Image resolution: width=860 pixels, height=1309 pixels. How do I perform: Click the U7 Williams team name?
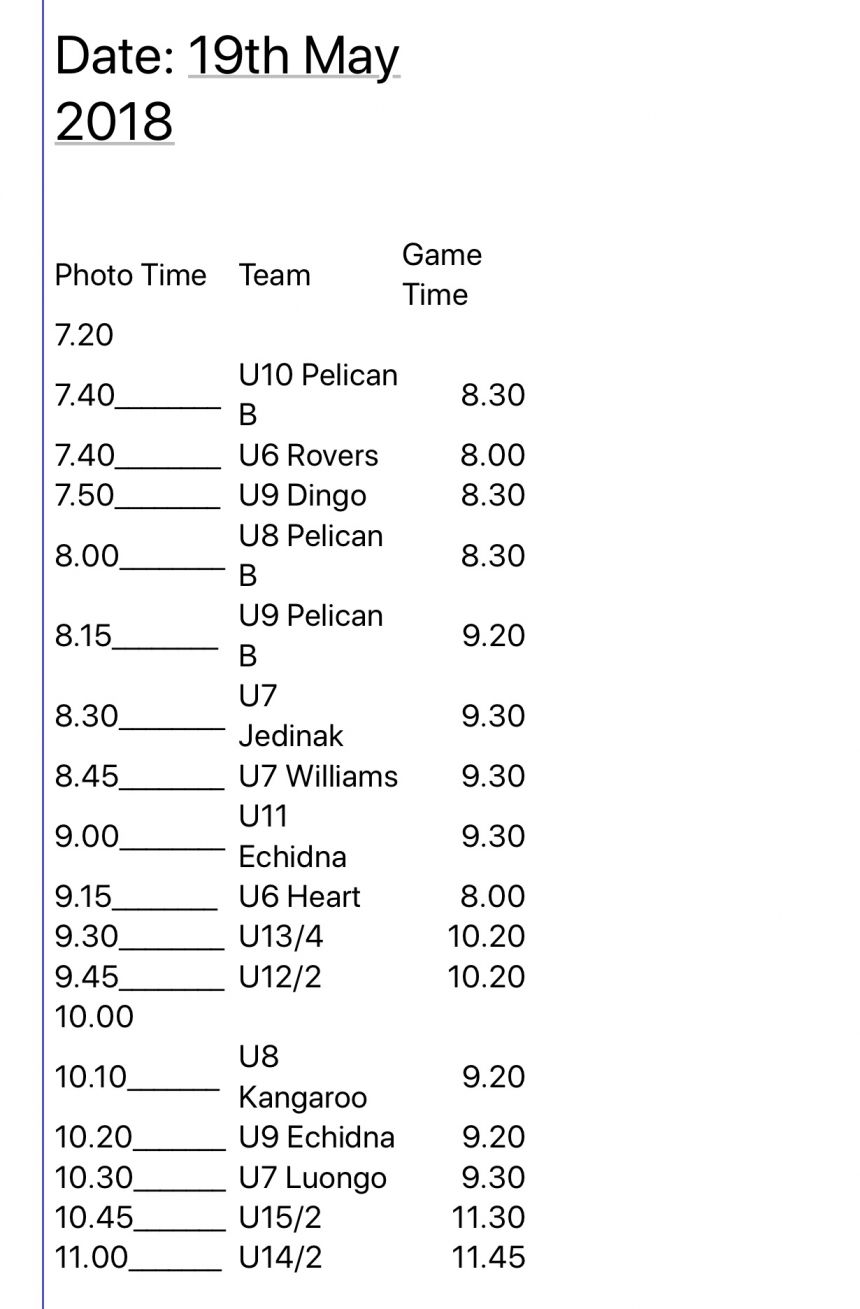pos(318,776)
